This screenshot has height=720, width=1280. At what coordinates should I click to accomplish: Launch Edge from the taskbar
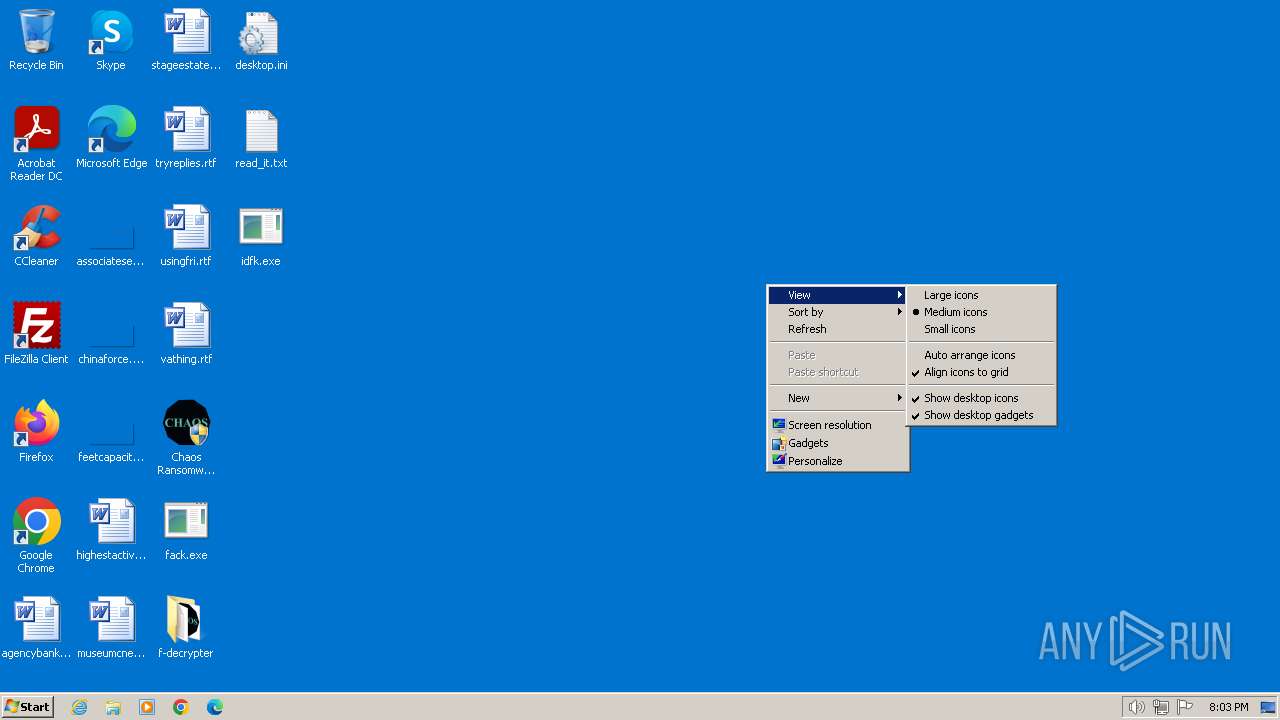[215, 707]
